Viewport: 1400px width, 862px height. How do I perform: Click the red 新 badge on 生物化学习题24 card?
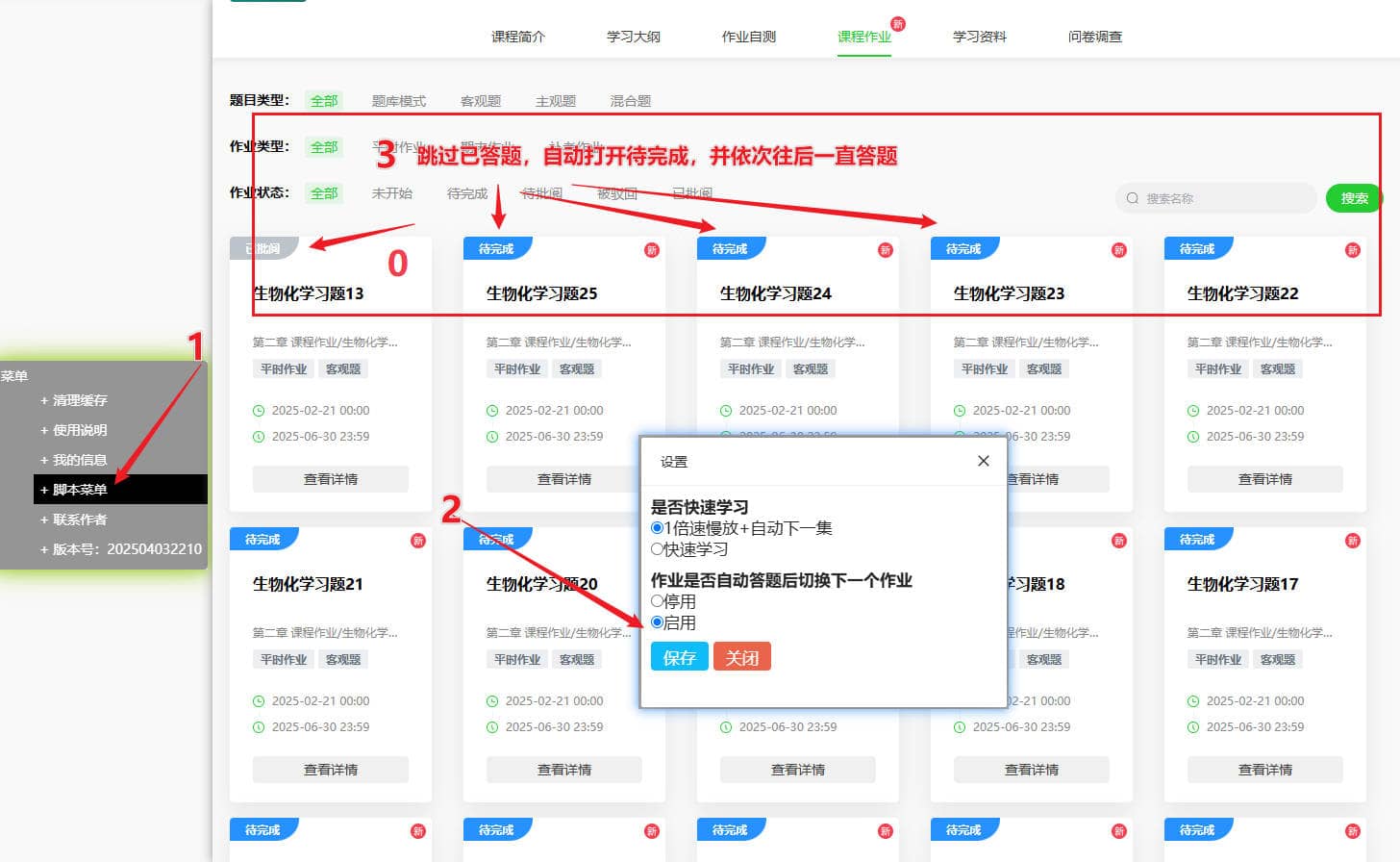886,250
